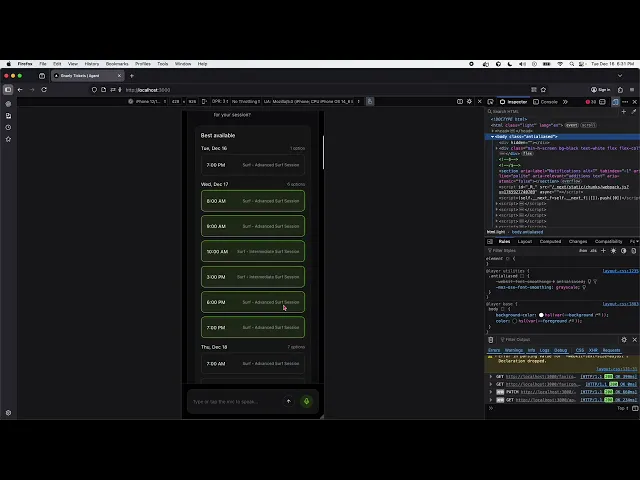Open the device selector dropdown (iPhone)
This screenshot has height=480, width=640.
(x=147, y=101)
